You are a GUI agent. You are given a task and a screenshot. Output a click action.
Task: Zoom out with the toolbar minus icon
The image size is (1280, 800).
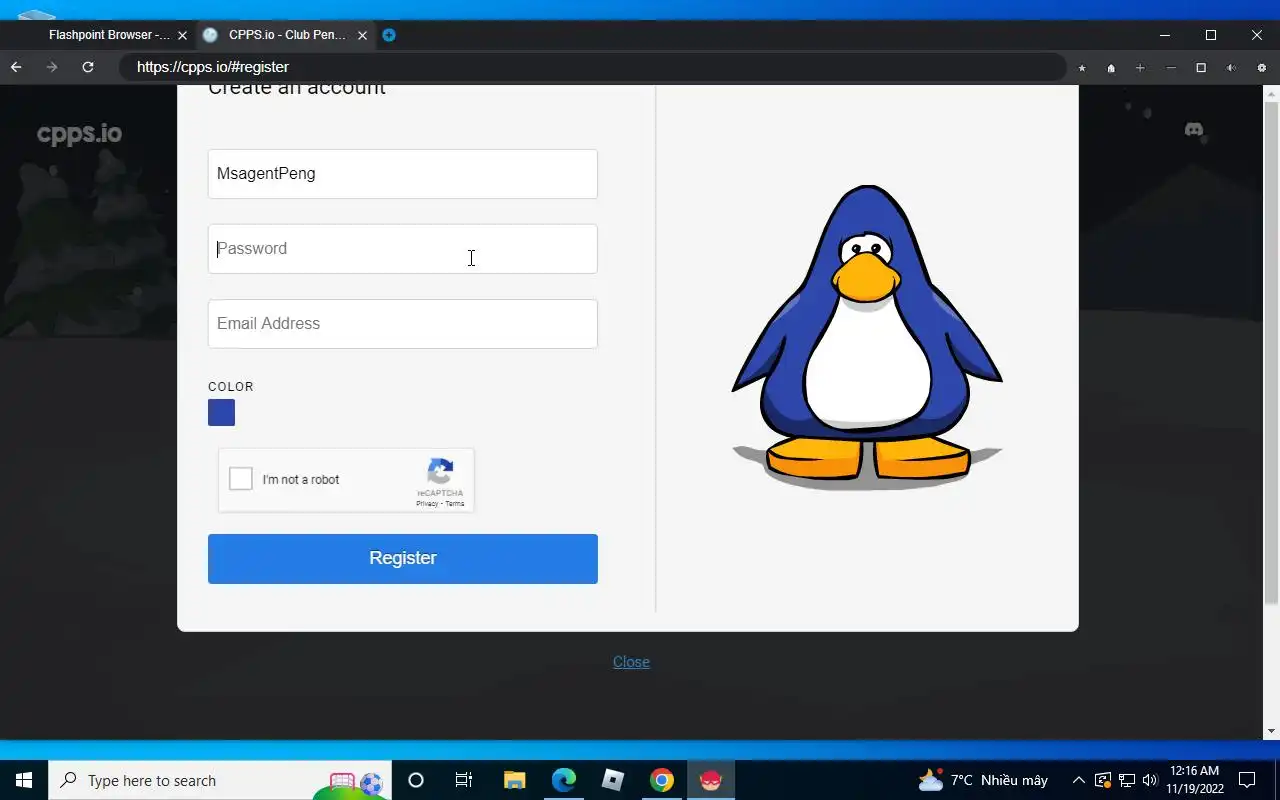[1171, 68]
